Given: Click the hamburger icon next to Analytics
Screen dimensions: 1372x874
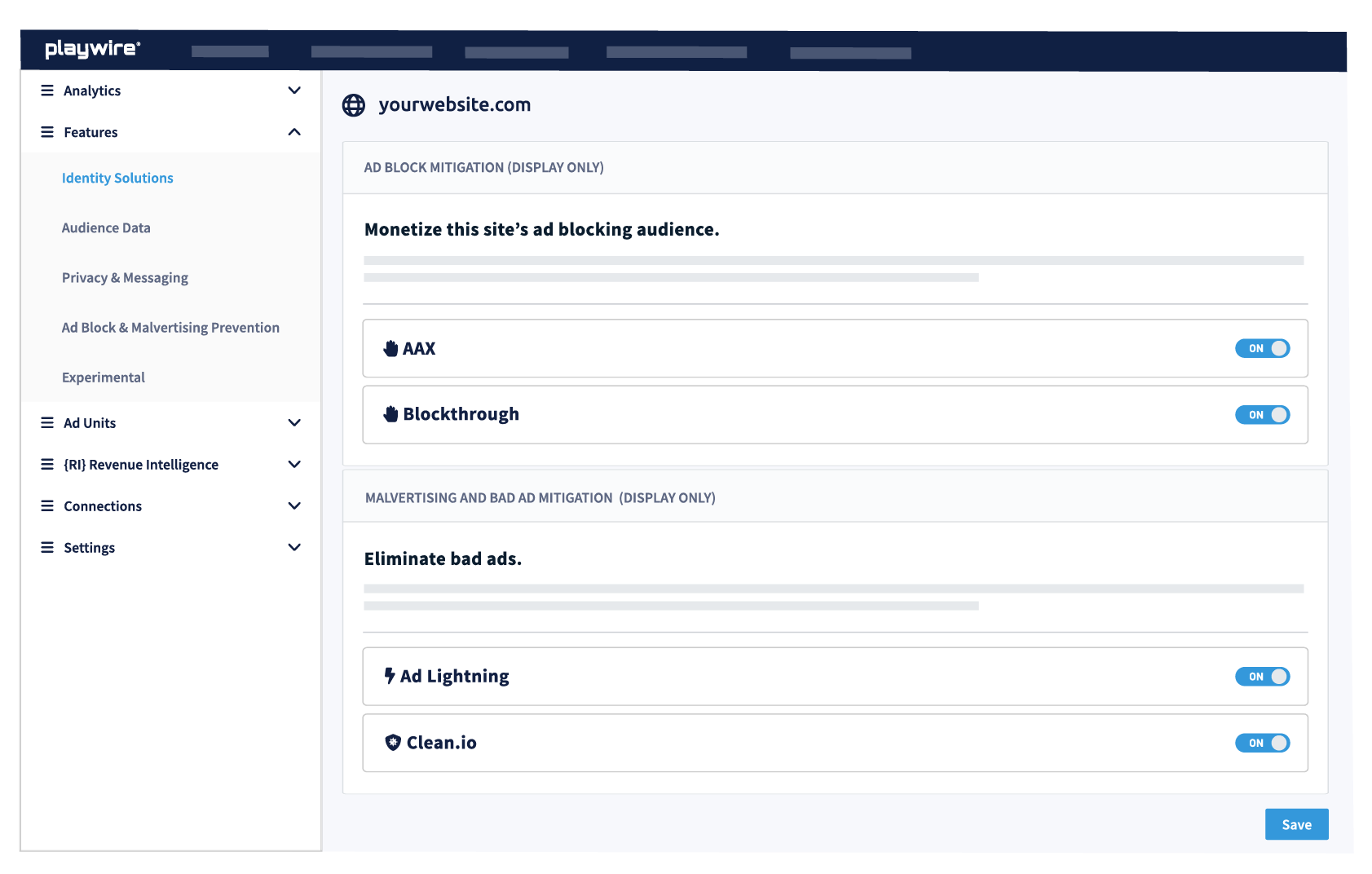Looking at the screenshot, I should click(47, 90).
